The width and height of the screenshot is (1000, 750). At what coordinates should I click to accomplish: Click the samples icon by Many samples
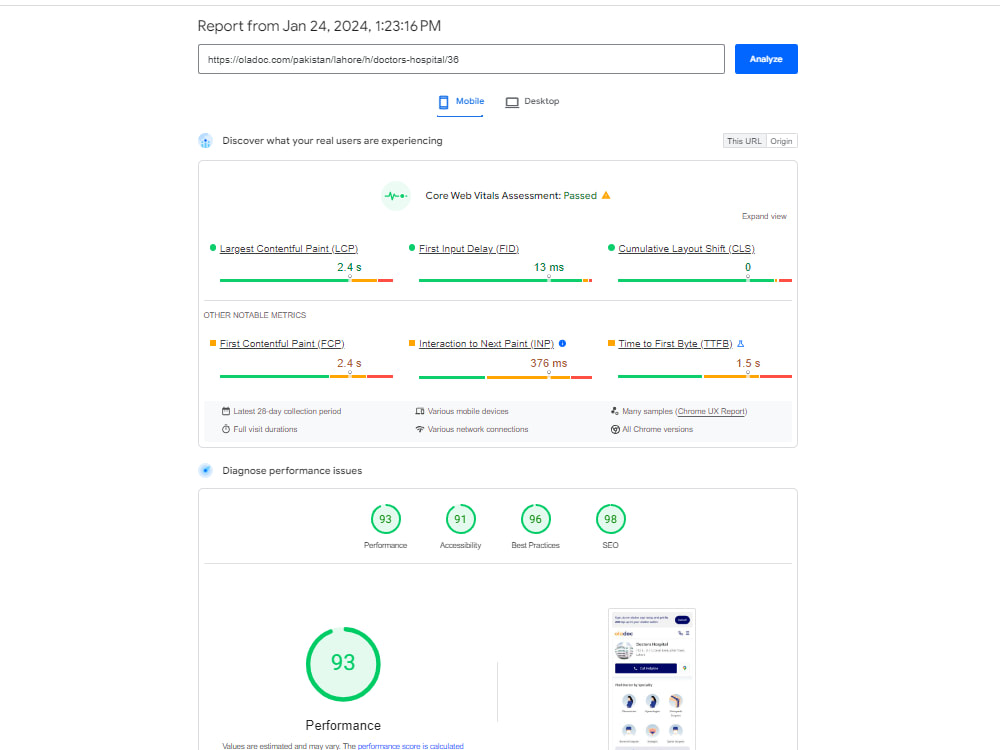pos(615,411)
